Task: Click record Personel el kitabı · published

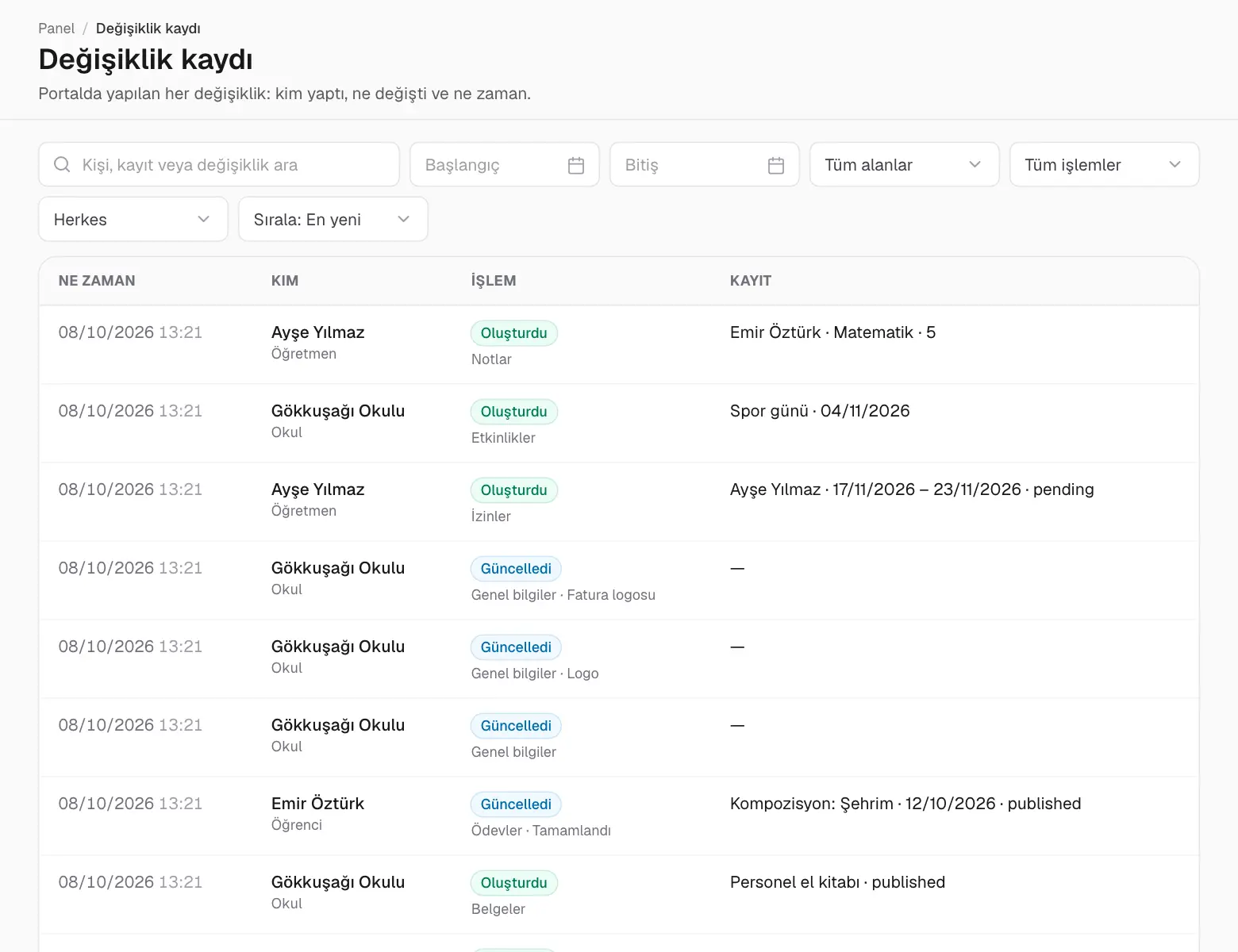Action: pyautogui.click(x=837, y=882)
